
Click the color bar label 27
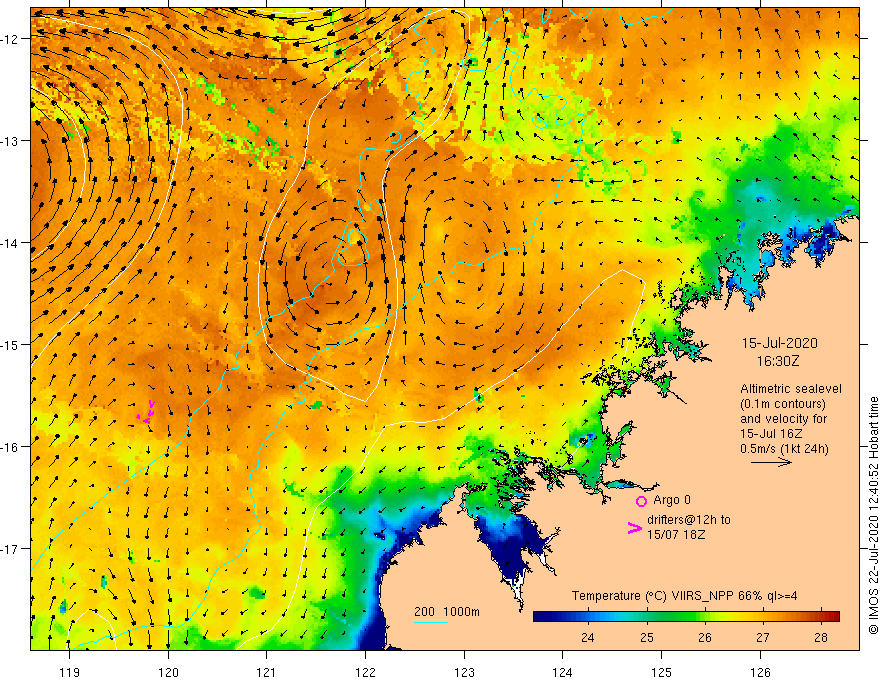763,638
